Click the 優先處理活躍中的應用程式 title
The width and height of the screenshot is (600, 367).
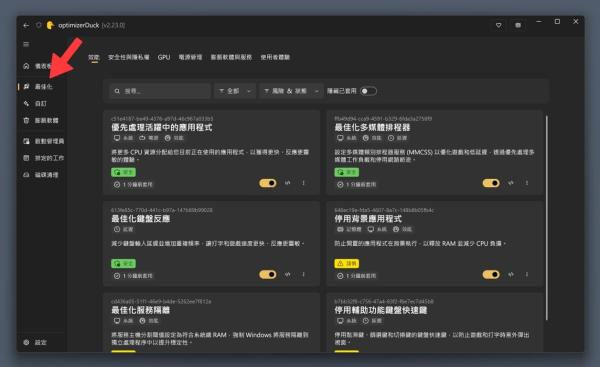coord(161,127)
